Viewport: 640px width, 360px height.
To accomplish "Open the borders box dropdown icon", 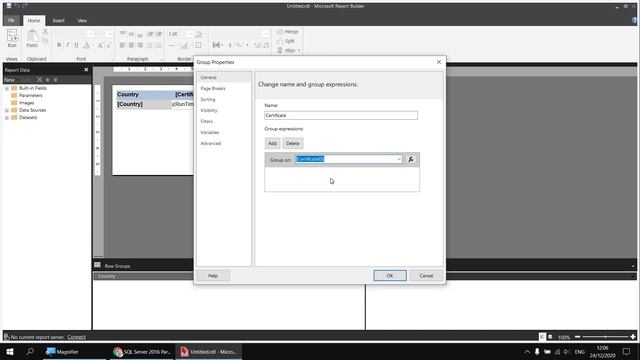I will pos(199,45).
